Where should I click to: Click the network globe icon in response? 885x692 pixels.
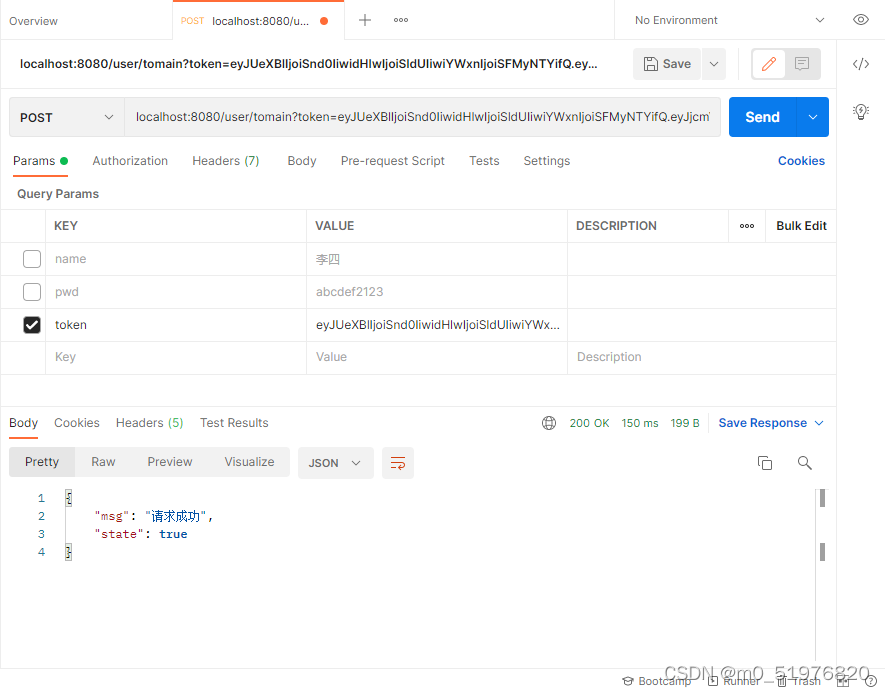[549, 423]
